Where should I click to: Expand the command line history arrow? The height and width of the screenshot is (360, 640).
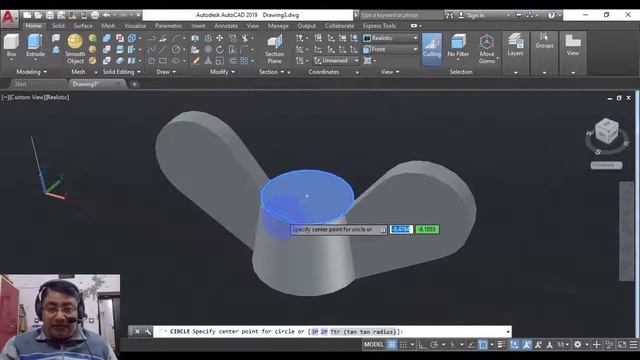(508, 331)
